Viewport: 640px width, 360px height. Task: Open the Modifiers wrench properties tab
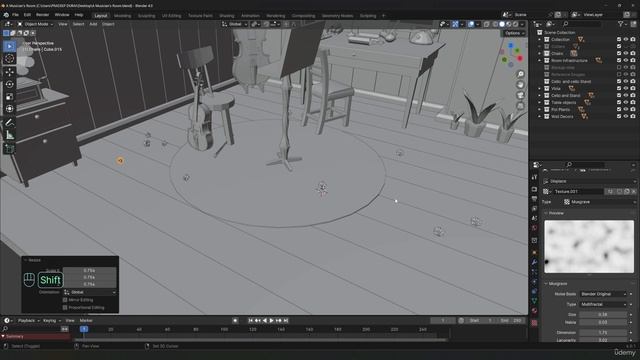pyautogui.click(x=534, y=262)
